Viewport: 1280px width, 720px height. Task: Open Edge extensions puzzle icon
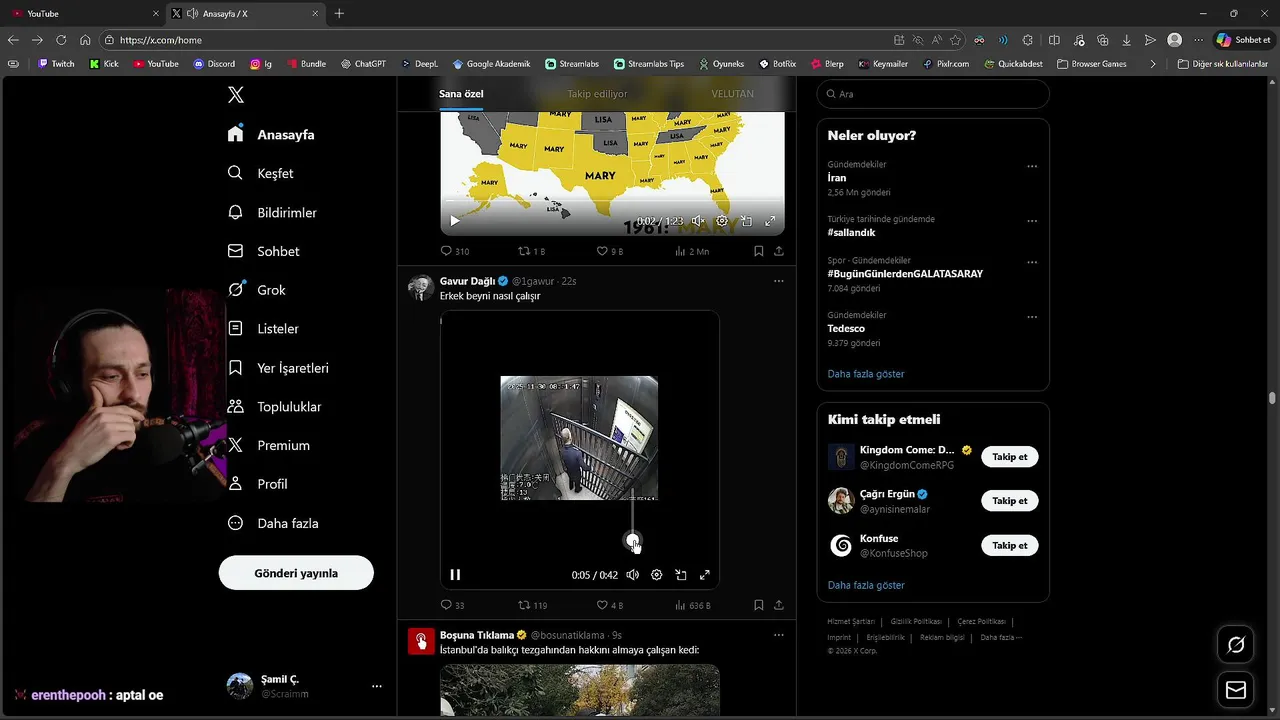1028,40
